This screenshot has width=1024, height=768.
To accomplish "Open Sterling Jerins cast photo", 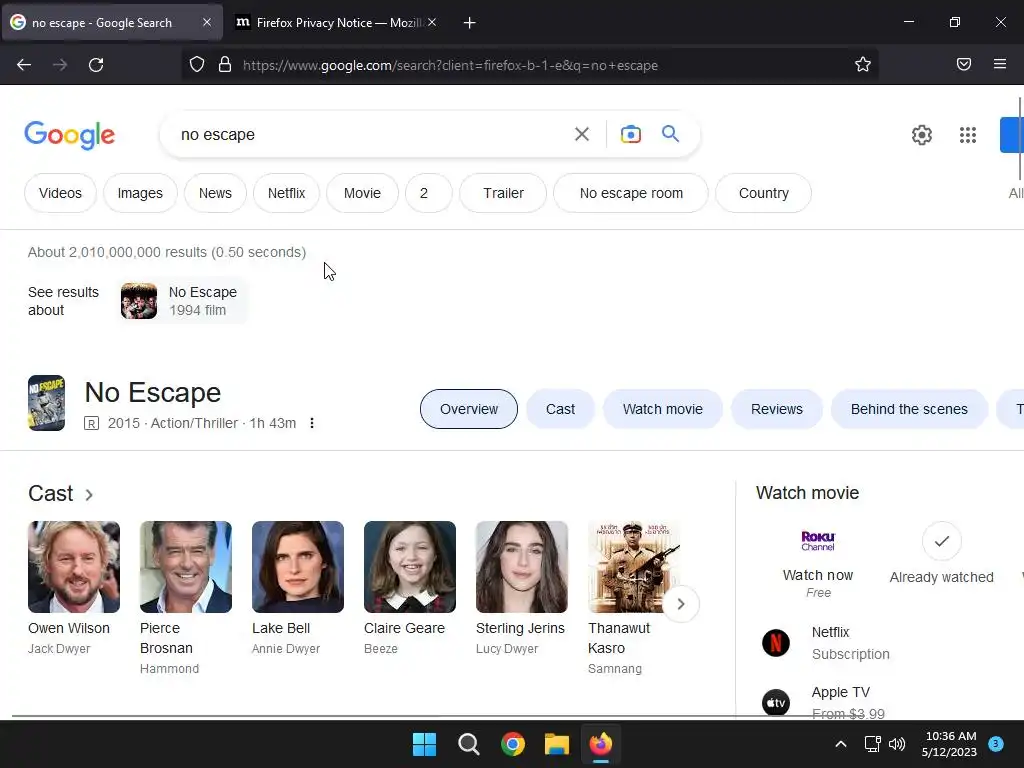I will pyautogui.click(x=522, y=567).
